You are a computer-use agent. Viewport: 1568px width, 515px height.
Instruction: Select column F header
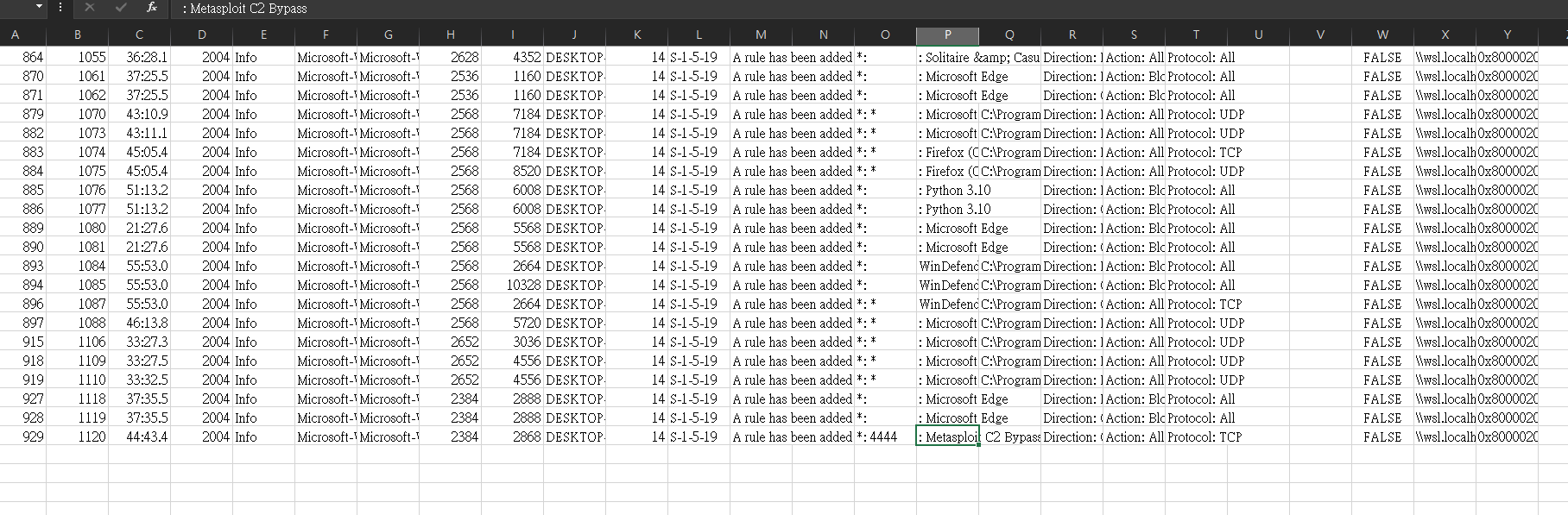pos(326,35)
